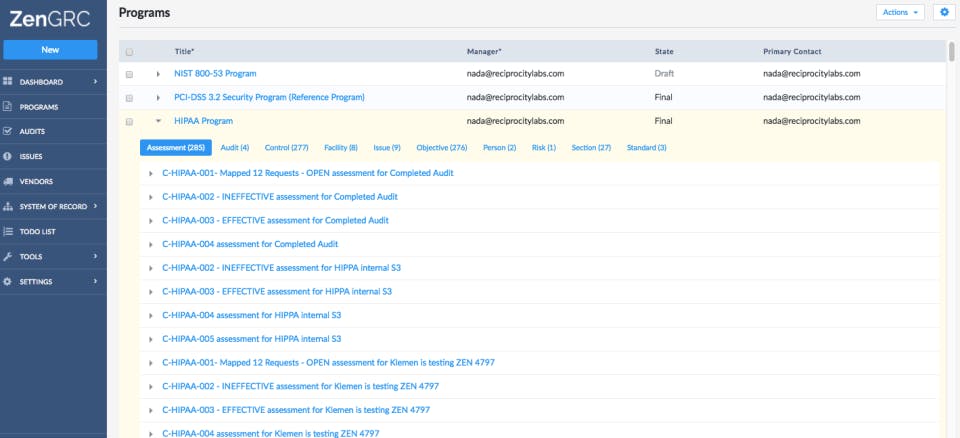Expand C-HIPAA-002 INEFFECTIVE assessment for HIPPA internal S3
The height and width of the screenshot is (438, 960).
151,268
